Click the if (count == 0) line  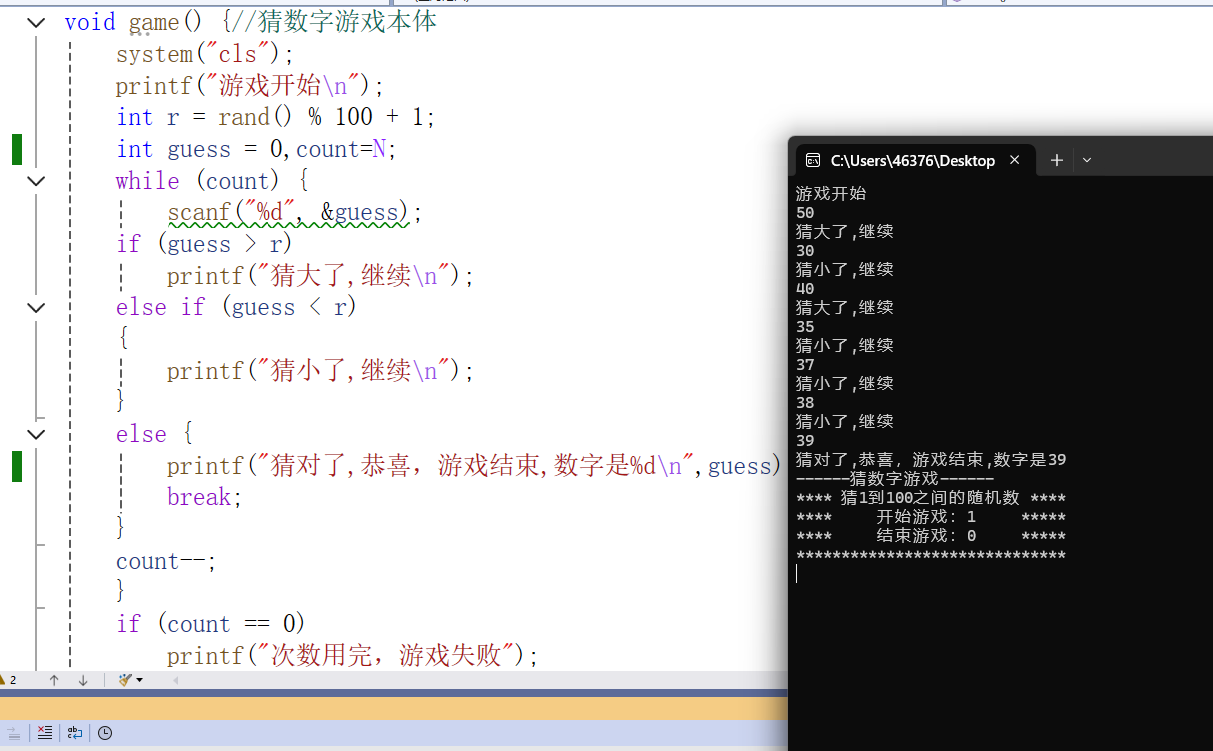tap(211, 624)
